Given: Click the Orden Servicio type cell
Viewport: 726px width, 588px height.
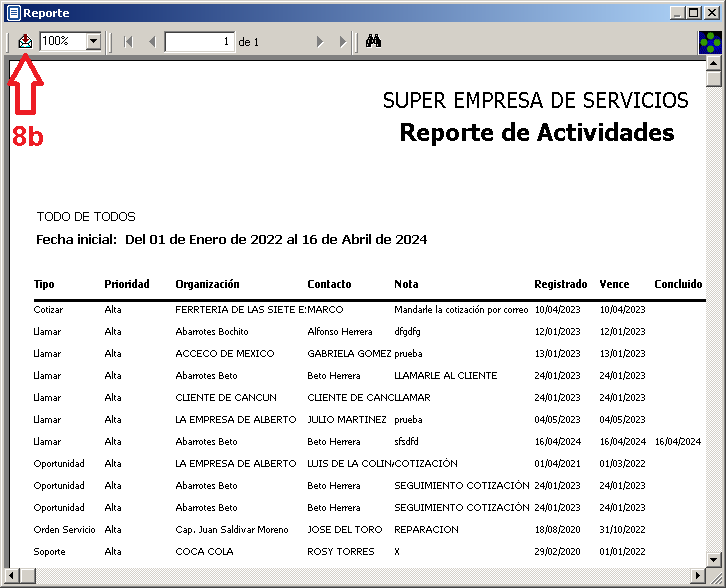Looking at the screenshot, I should click(x=64, y=529).
